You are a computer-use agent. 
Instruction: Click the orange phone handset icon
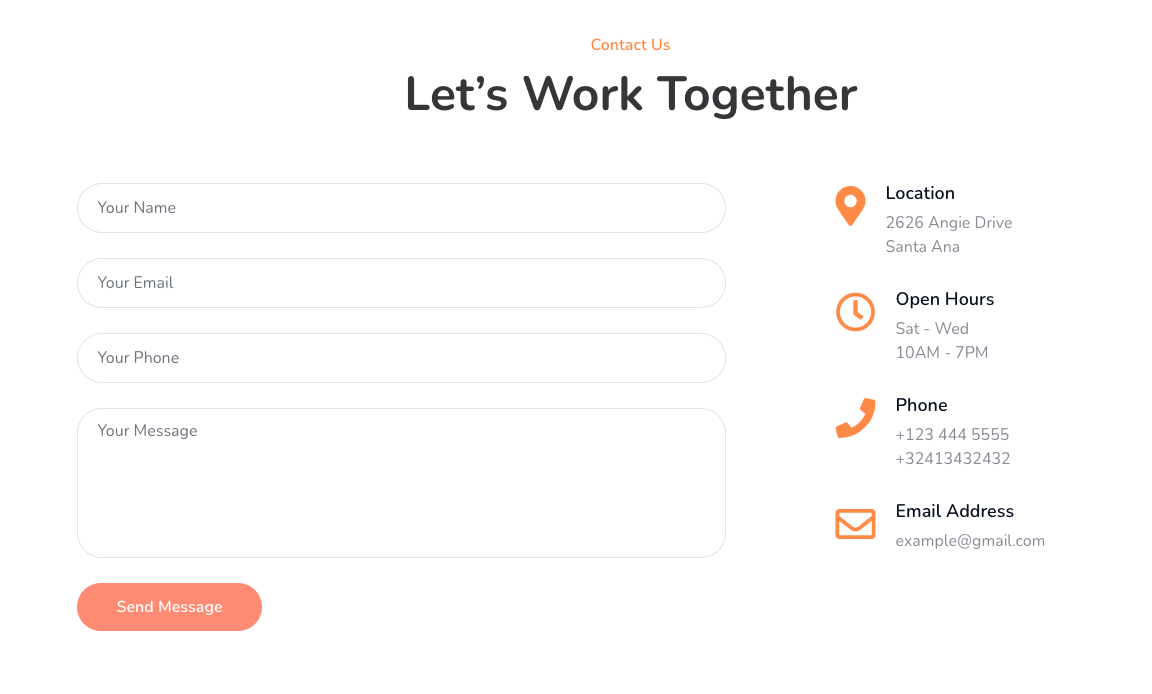pyautogui.click(x=855, y=418)
